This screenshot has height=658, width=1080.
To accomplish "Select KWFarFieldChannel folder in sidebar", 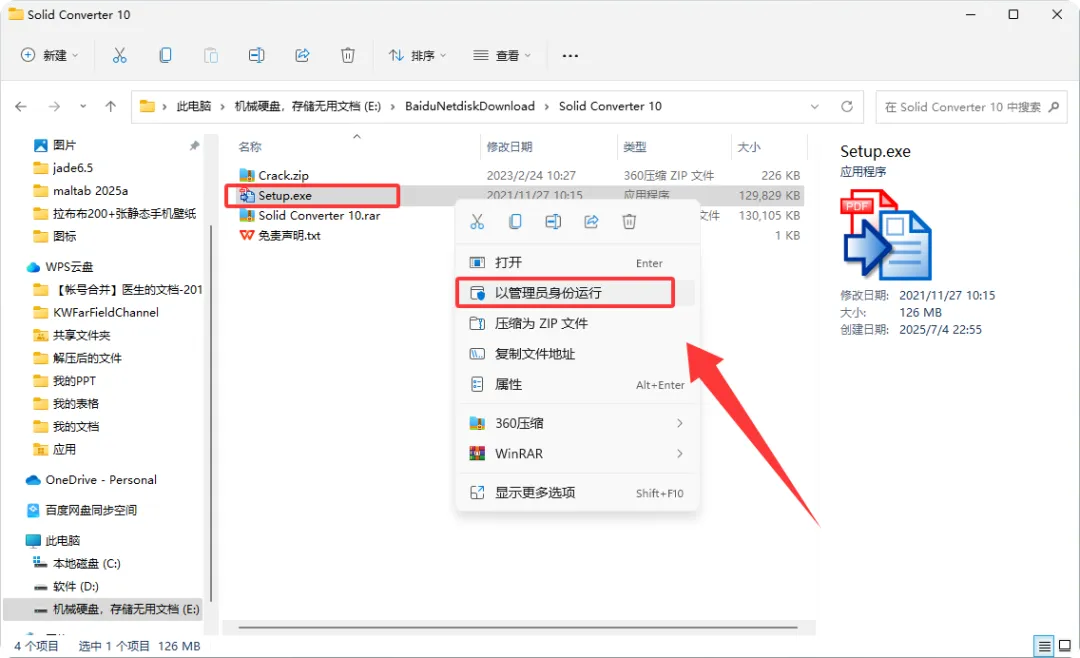I will (105, 312).
